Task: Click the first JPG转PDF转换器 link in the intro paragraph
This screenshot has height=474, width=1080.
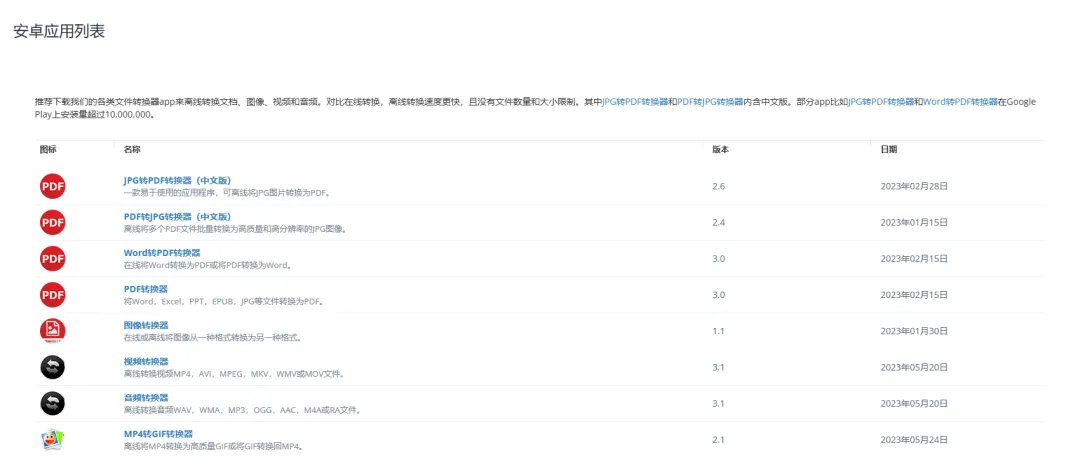Action: 635,102
